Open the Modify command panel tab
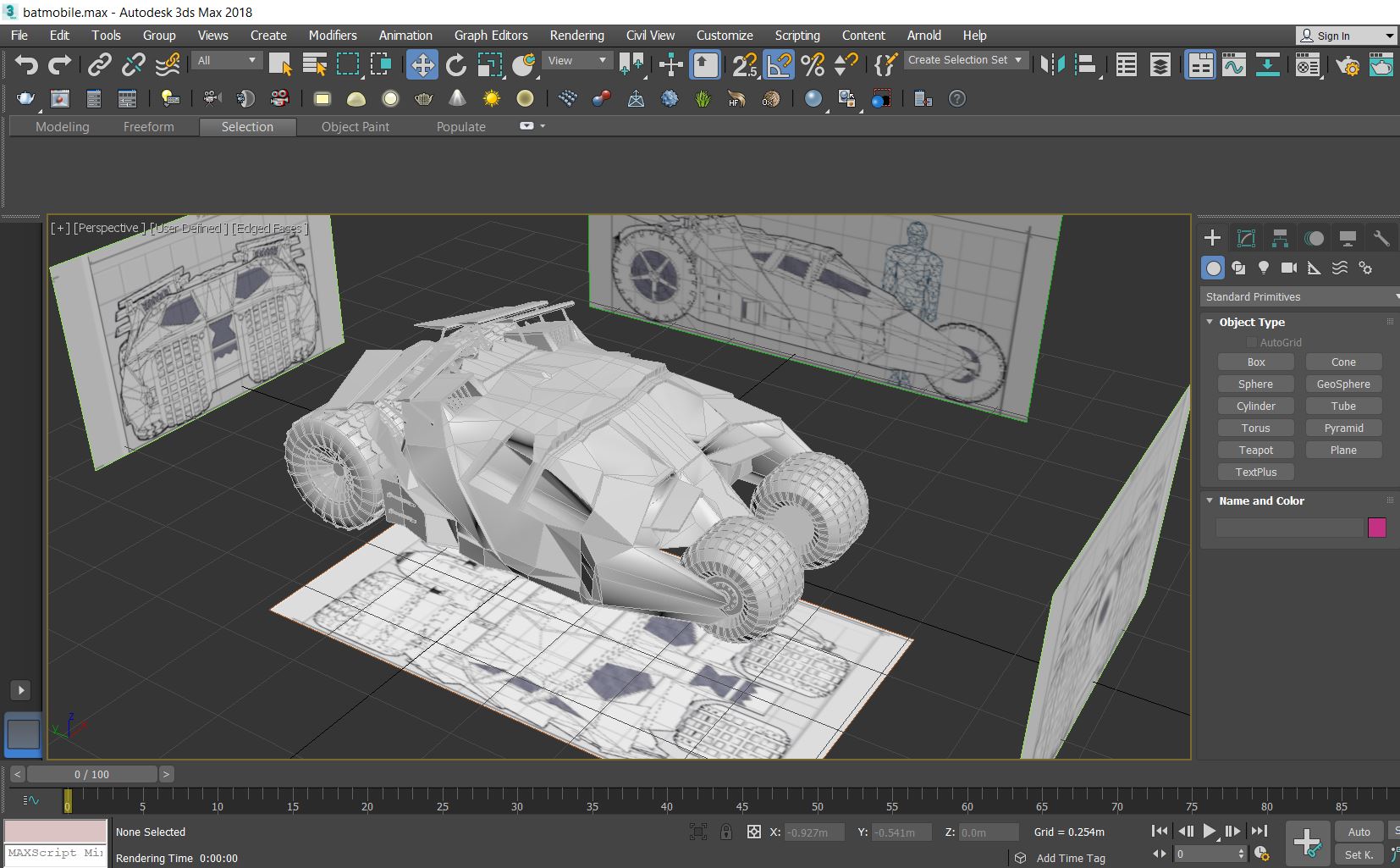 click(x=1246, y=238)
